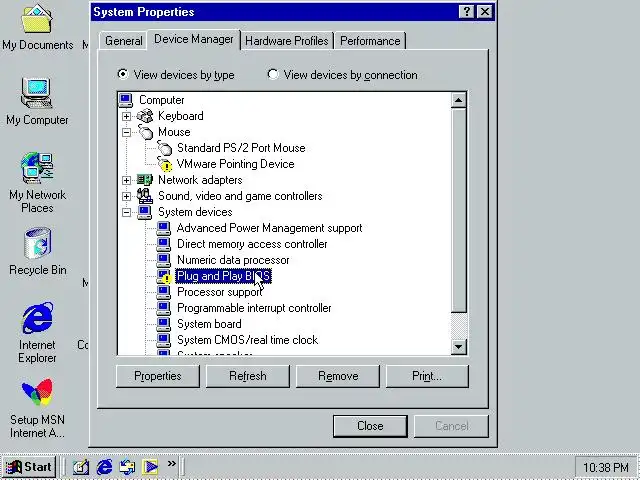Select the Numeric data processor label
This screenshot has width=640, height=480.
233,260
